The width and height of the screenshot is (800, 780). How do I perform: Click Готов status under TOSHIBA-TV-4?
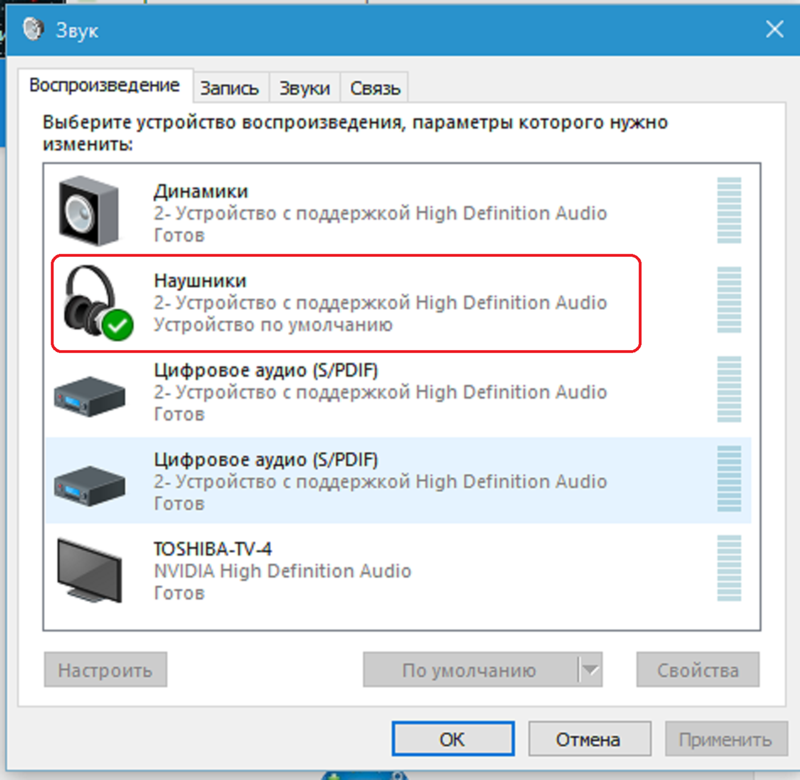[179, 593]
